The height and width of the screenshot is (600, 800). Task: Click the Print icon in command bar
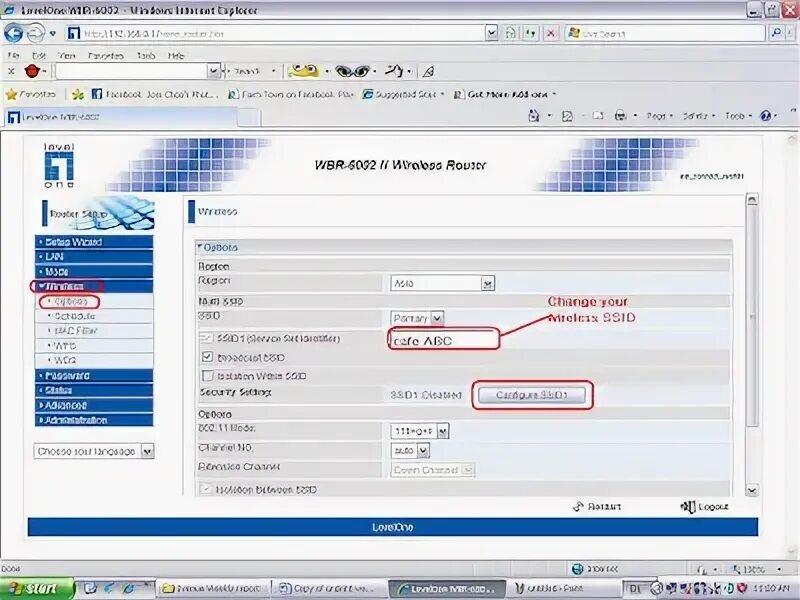tap(620, 116)
